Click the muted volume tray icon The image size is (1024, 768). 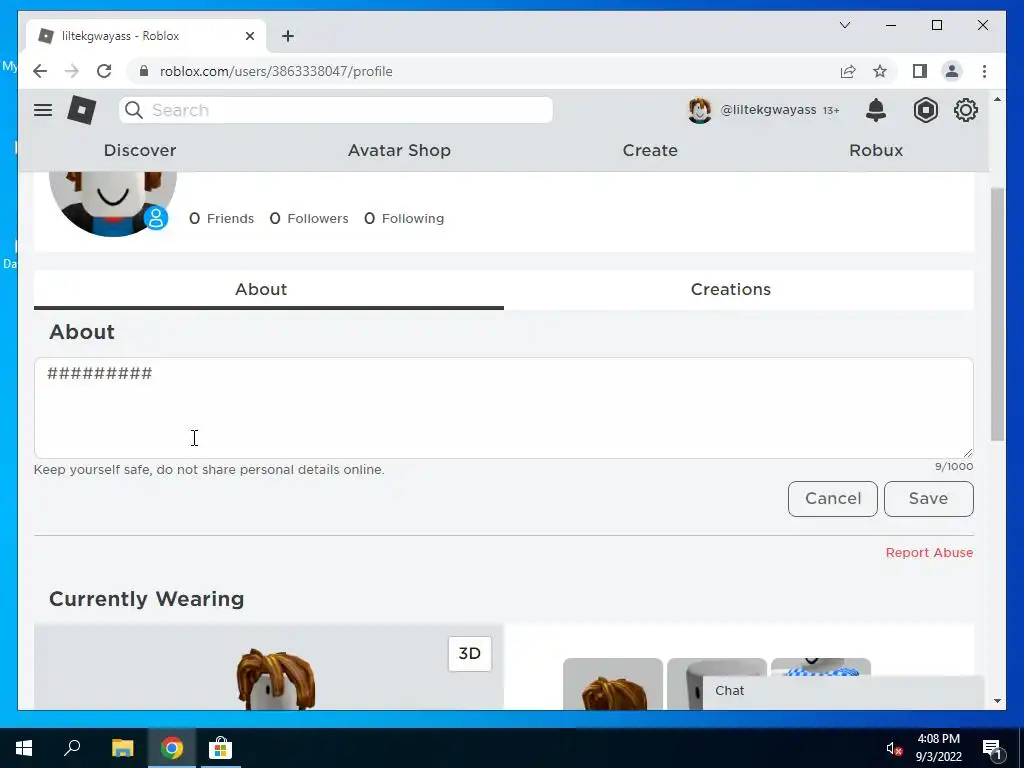tap(893, 748)
